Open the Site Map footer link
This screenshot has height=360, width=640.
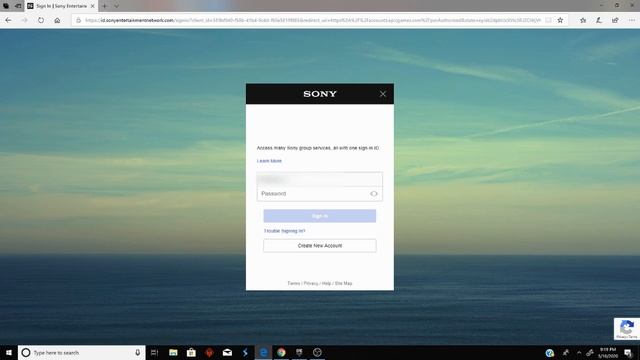(x=343, y=283)
